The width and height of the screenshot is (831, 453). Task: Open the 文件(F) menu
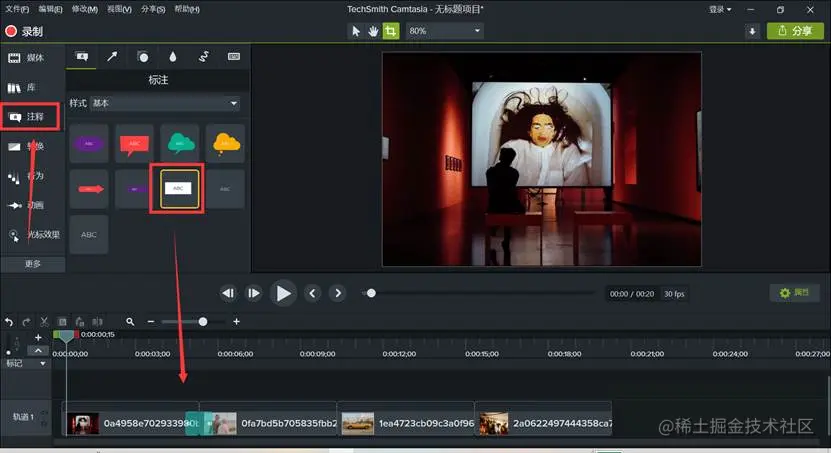coord(17,9)
